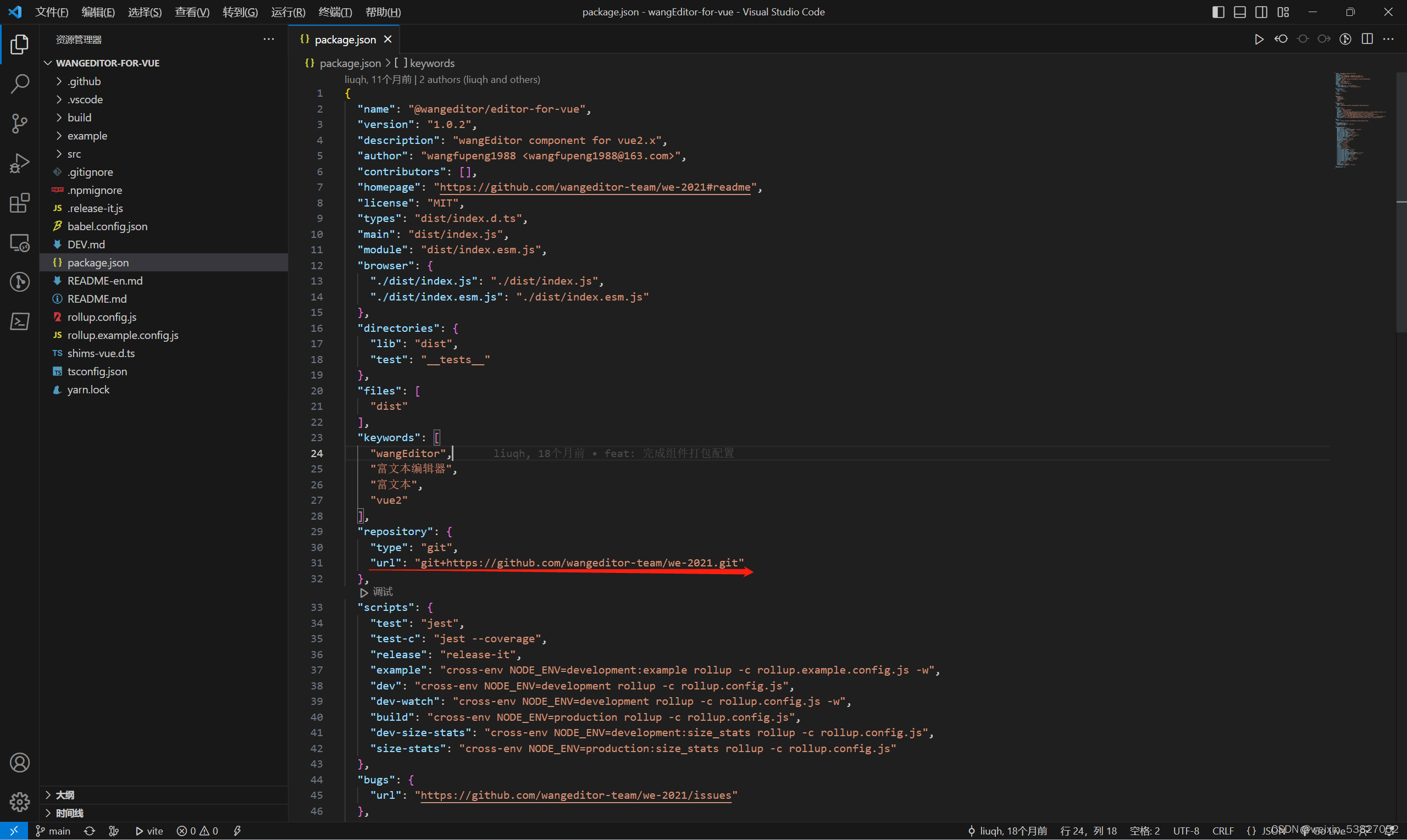Screen dimensions: 1407x840
Task: Open editor More Actions ellipsis
Action: 1388,39
